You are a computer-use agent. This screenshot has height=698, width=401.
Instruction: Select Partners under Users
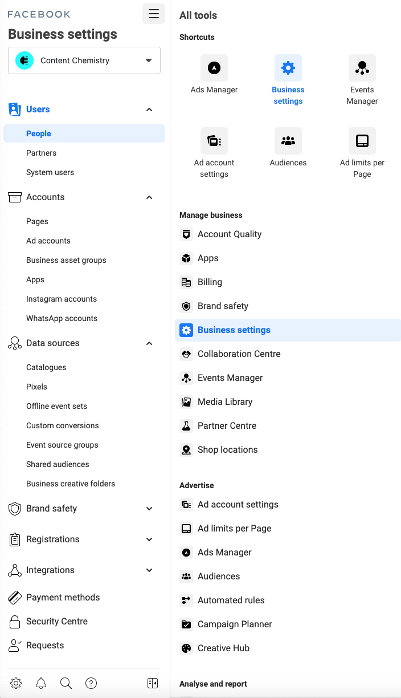tap(41, 153)
